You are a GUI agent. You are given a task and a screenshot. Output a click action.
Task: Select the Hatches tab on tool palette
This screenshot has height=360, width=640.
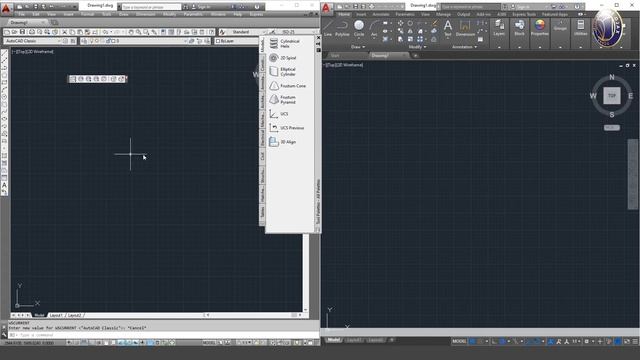pyautogui.click(x=262, y=194)
